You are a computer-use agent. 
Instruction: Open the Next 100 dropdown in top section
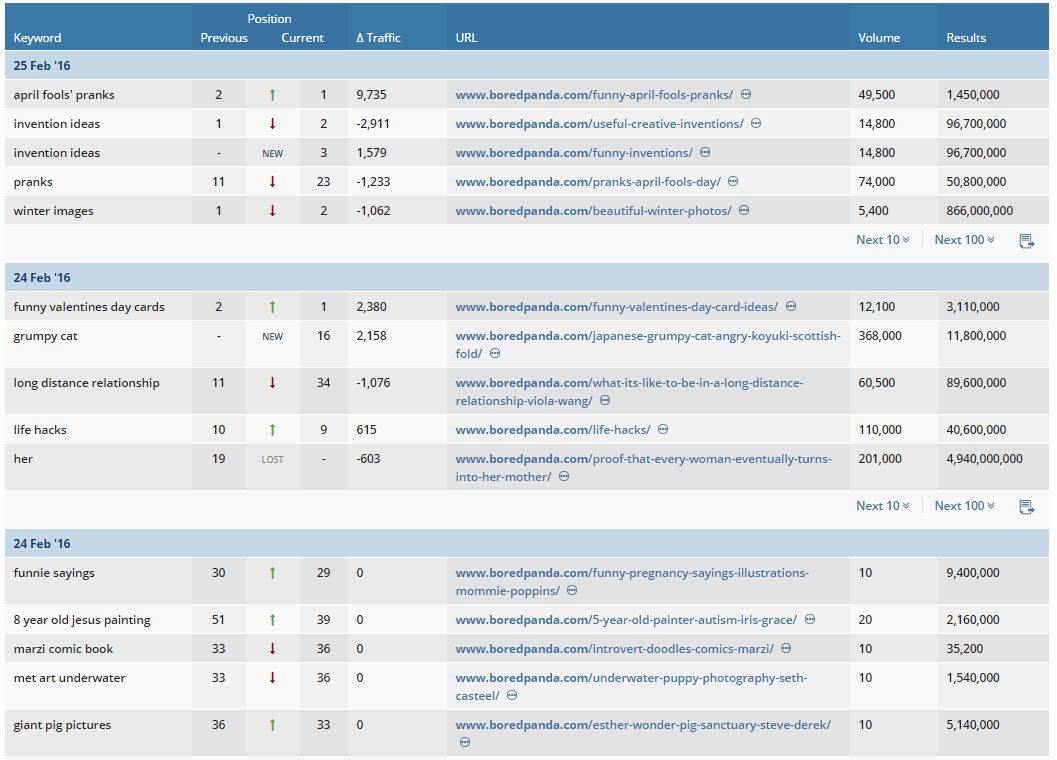[963, 240]
